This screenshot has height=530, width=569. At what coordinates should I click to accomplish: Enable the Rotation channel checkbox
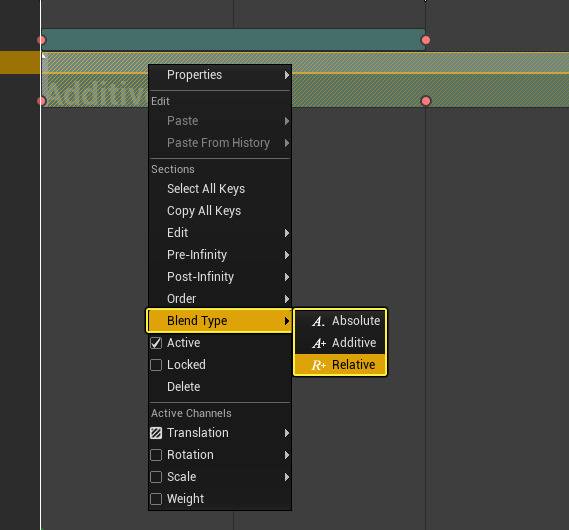point(156,455)
